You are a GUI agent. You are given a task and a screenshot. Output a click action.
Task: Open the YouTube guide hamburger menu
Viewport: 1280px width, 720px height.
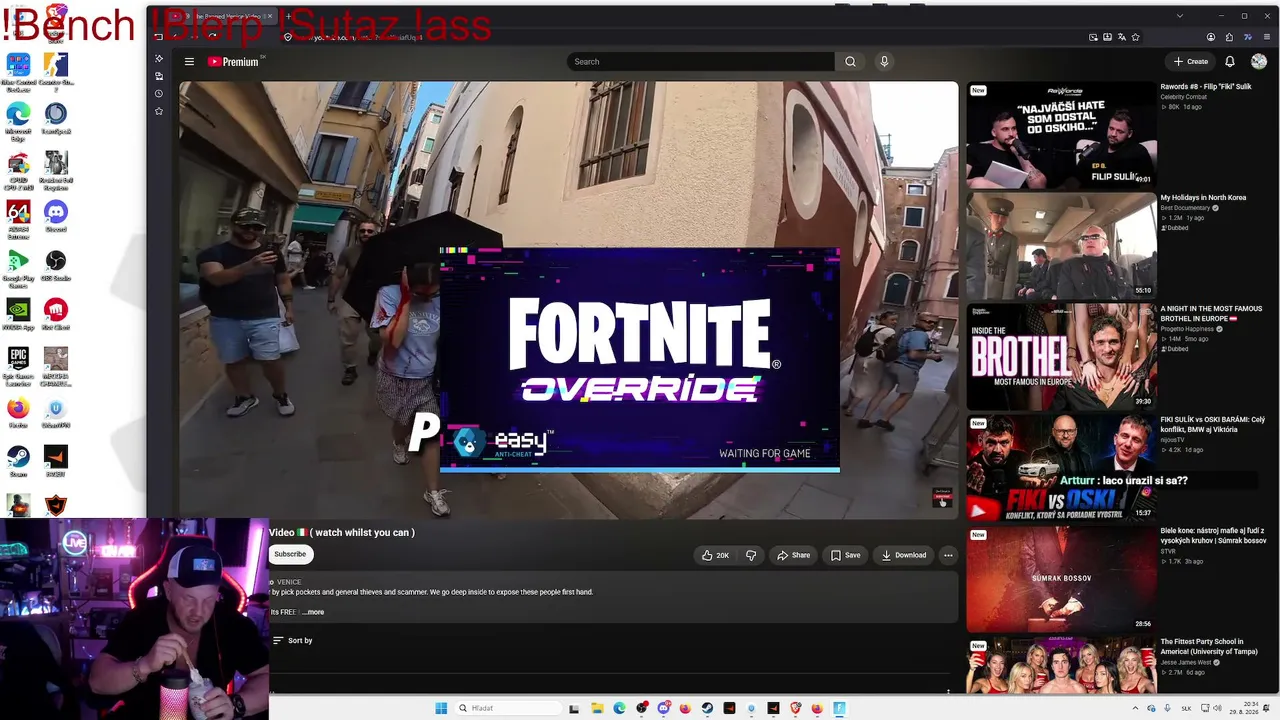[189, 62]
